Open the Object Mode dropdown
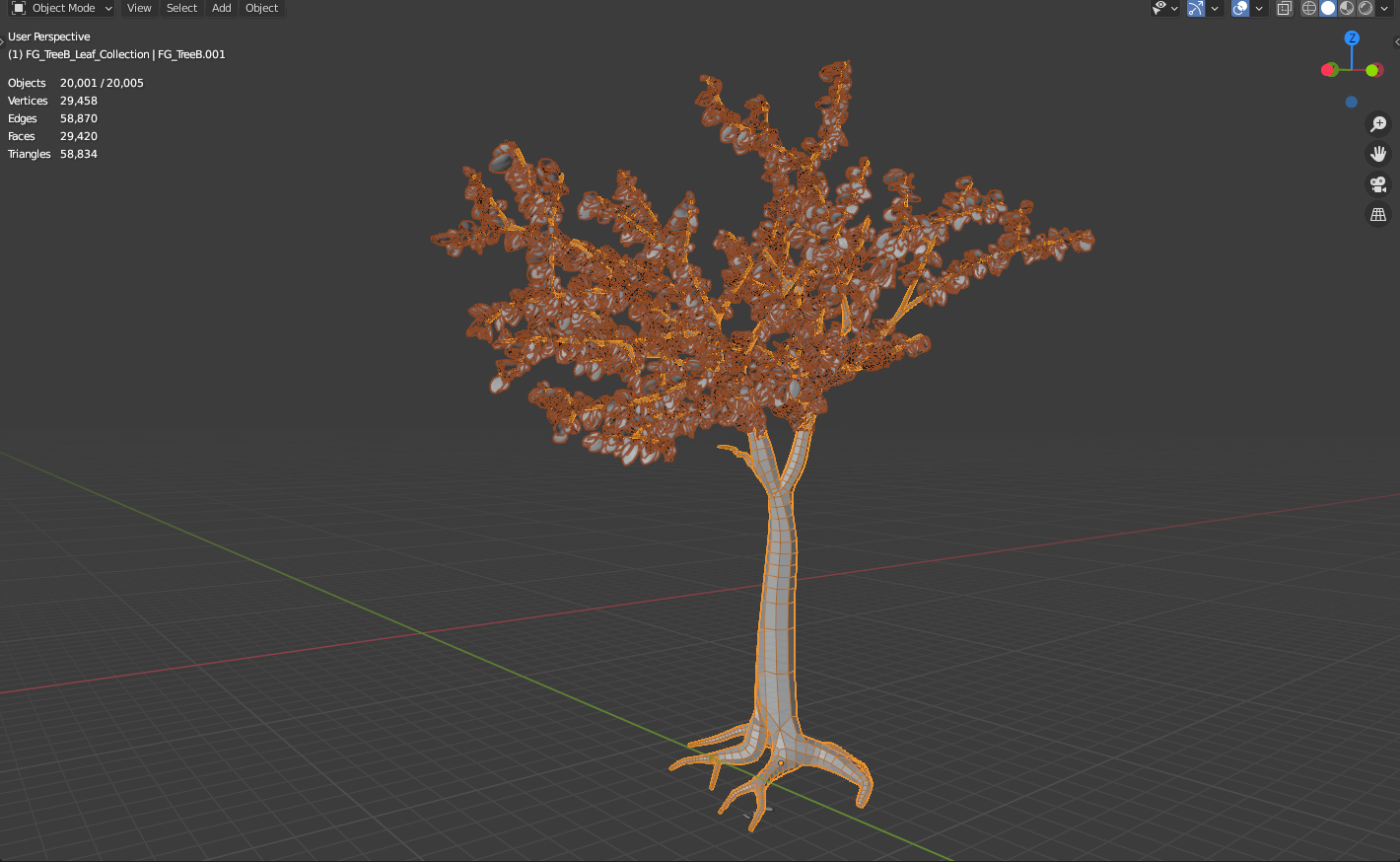 [x=61, y=8]
